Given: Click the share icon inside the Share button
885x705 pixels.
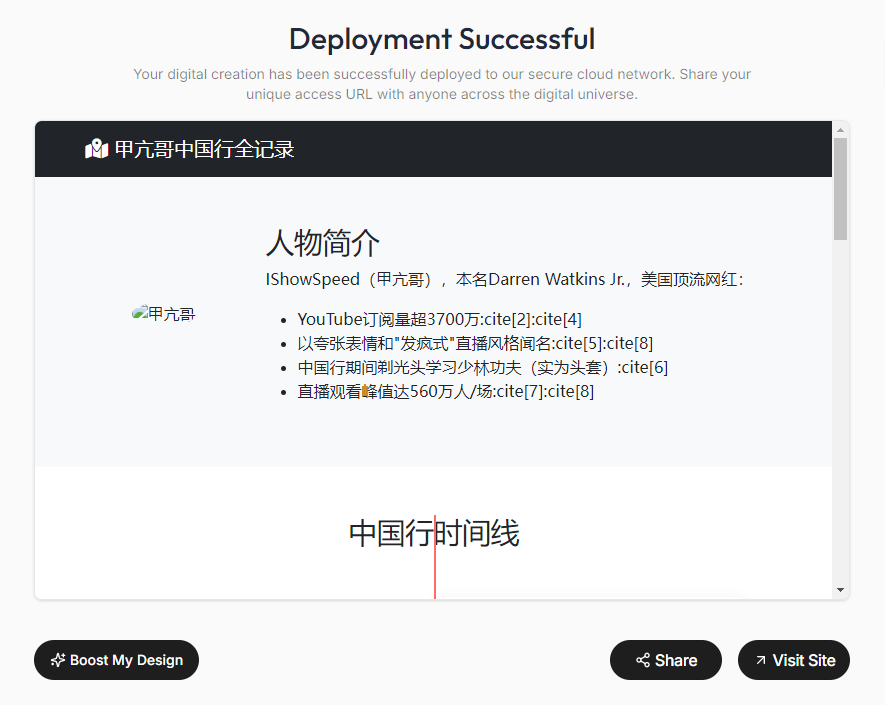Looking at the screenshot, I should click(643, 660).
